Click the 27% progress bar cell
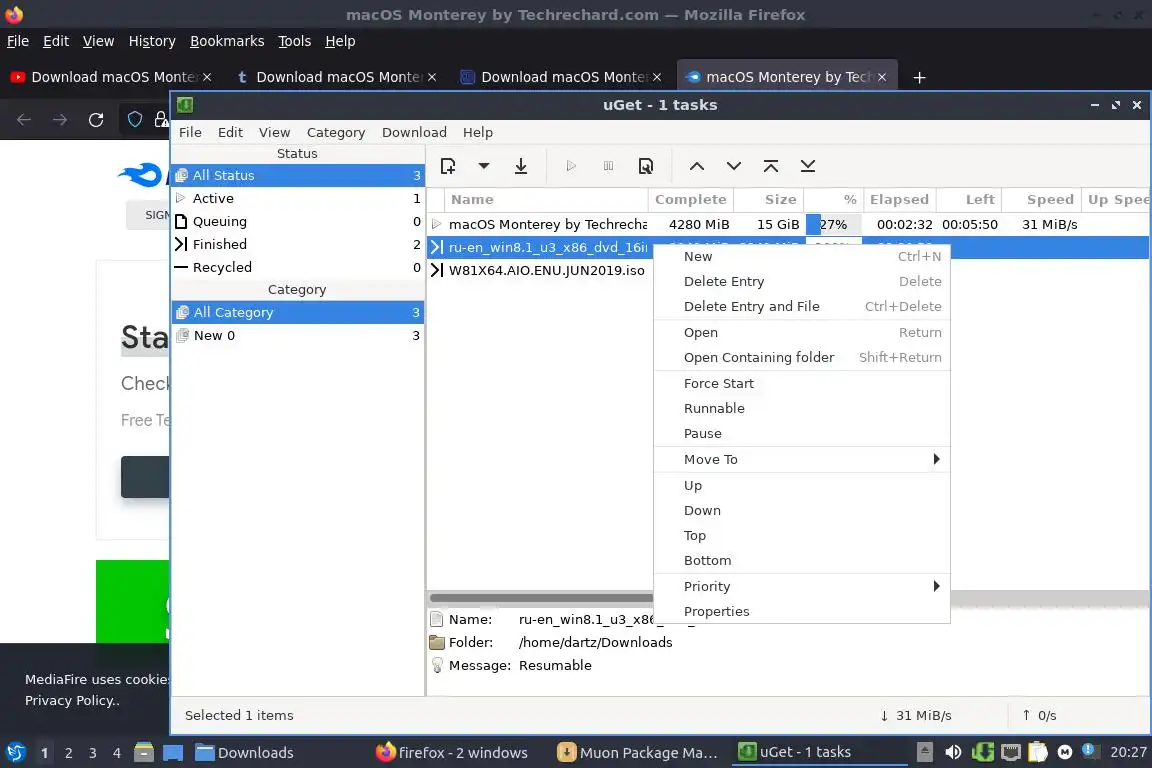Screen dimensions: 1152x768 (833, 224)
